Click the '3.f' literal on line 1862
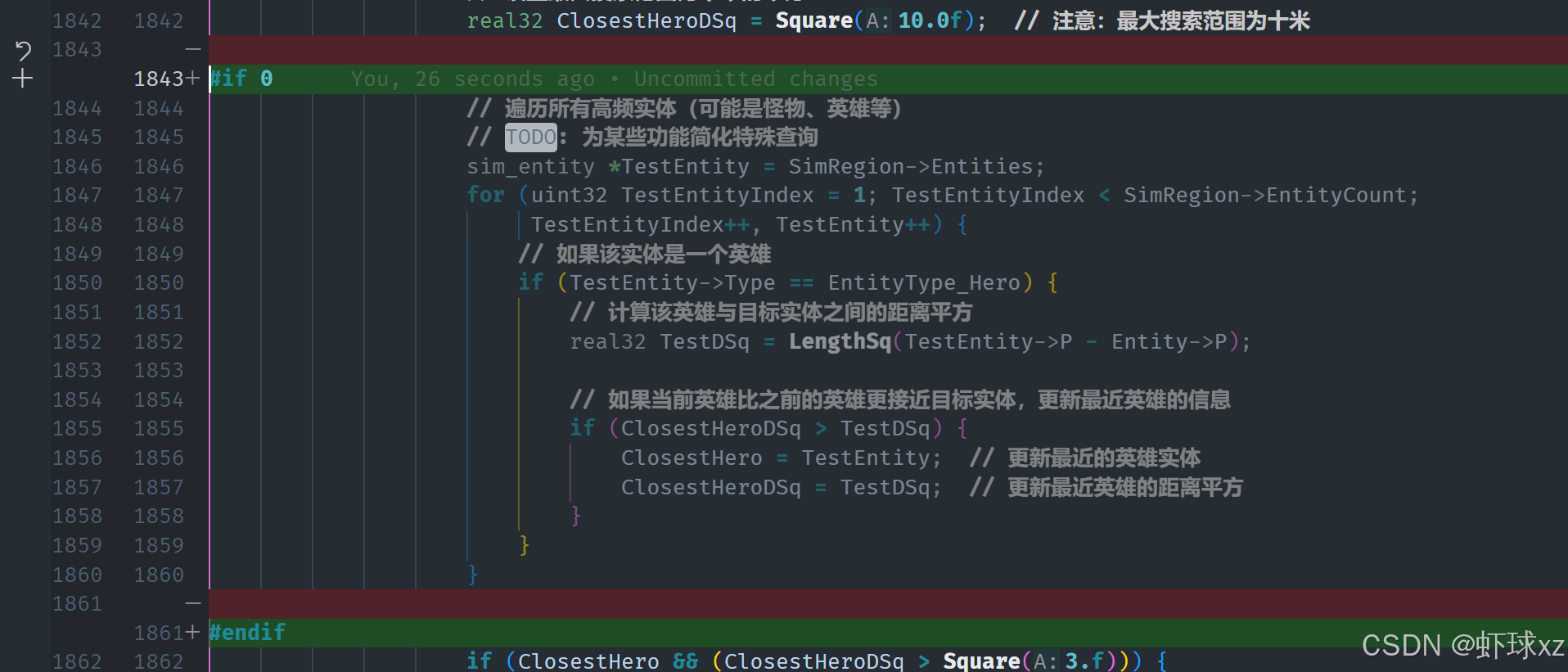This screenshot has width=1568, height=672. coord(1085,661)
